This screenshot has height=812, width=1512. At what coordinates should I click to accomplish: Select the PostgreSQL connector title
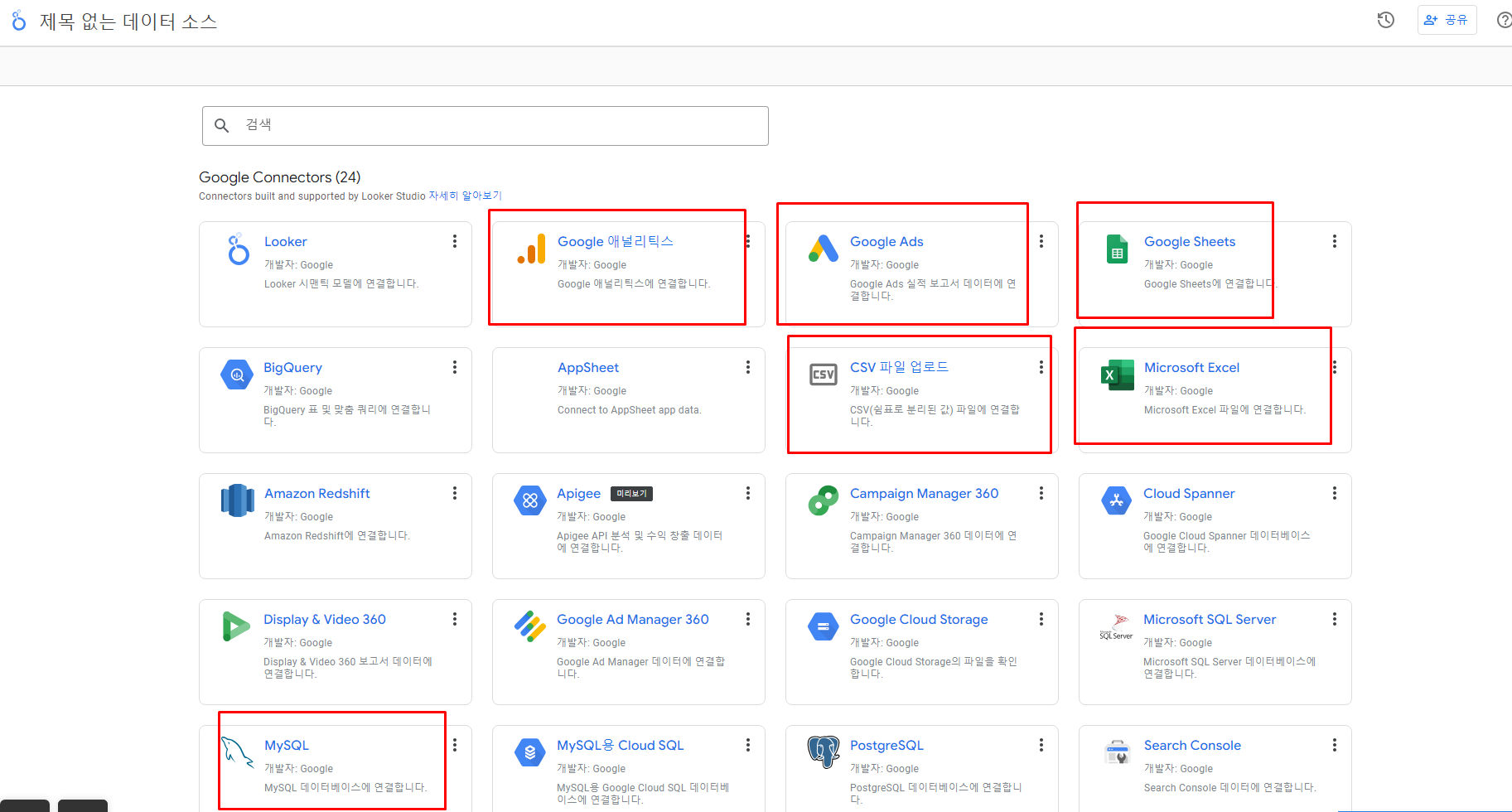click(886, 745)
